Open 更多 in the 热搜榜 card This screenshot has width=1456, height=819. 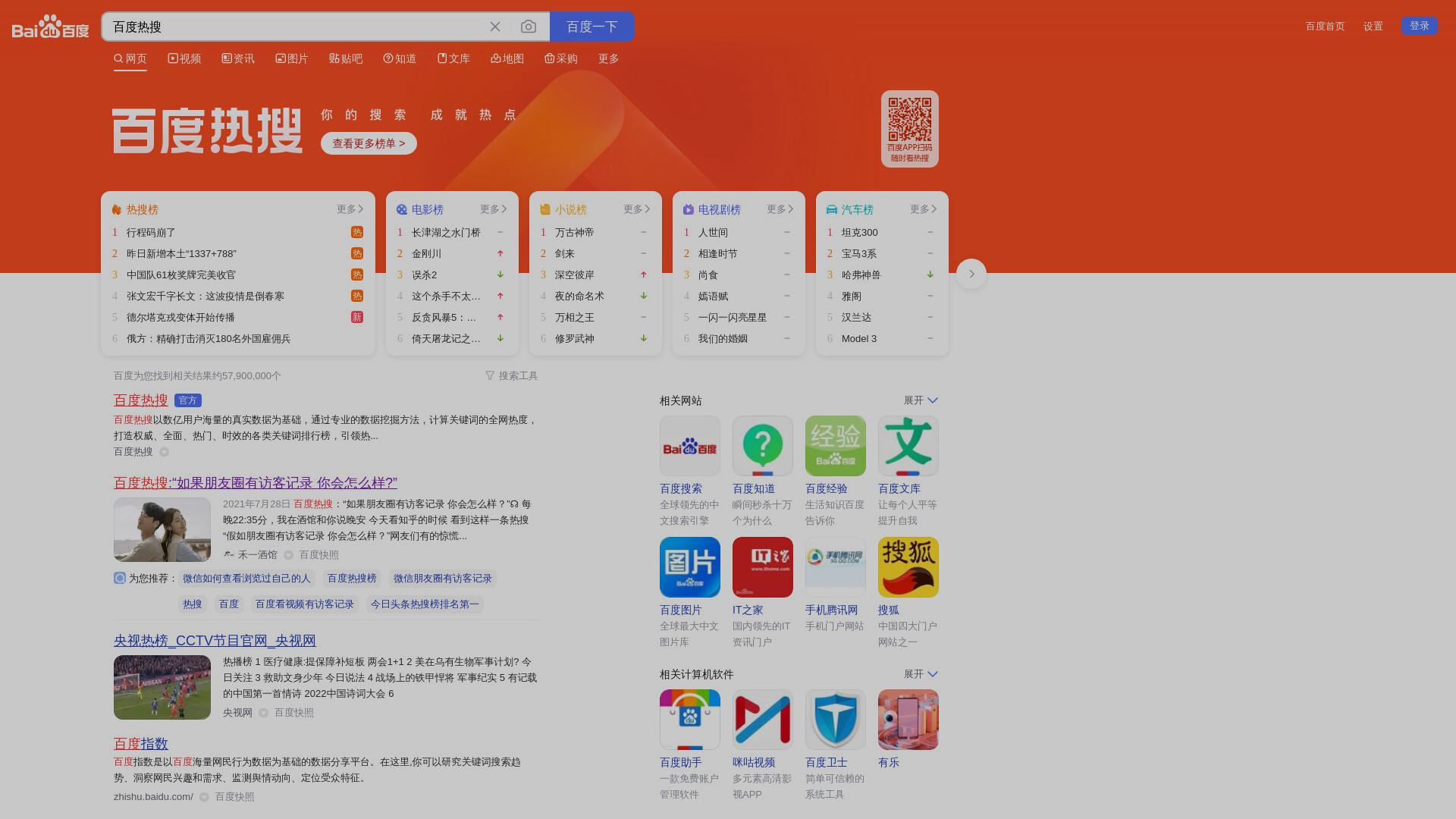(350, 209)
